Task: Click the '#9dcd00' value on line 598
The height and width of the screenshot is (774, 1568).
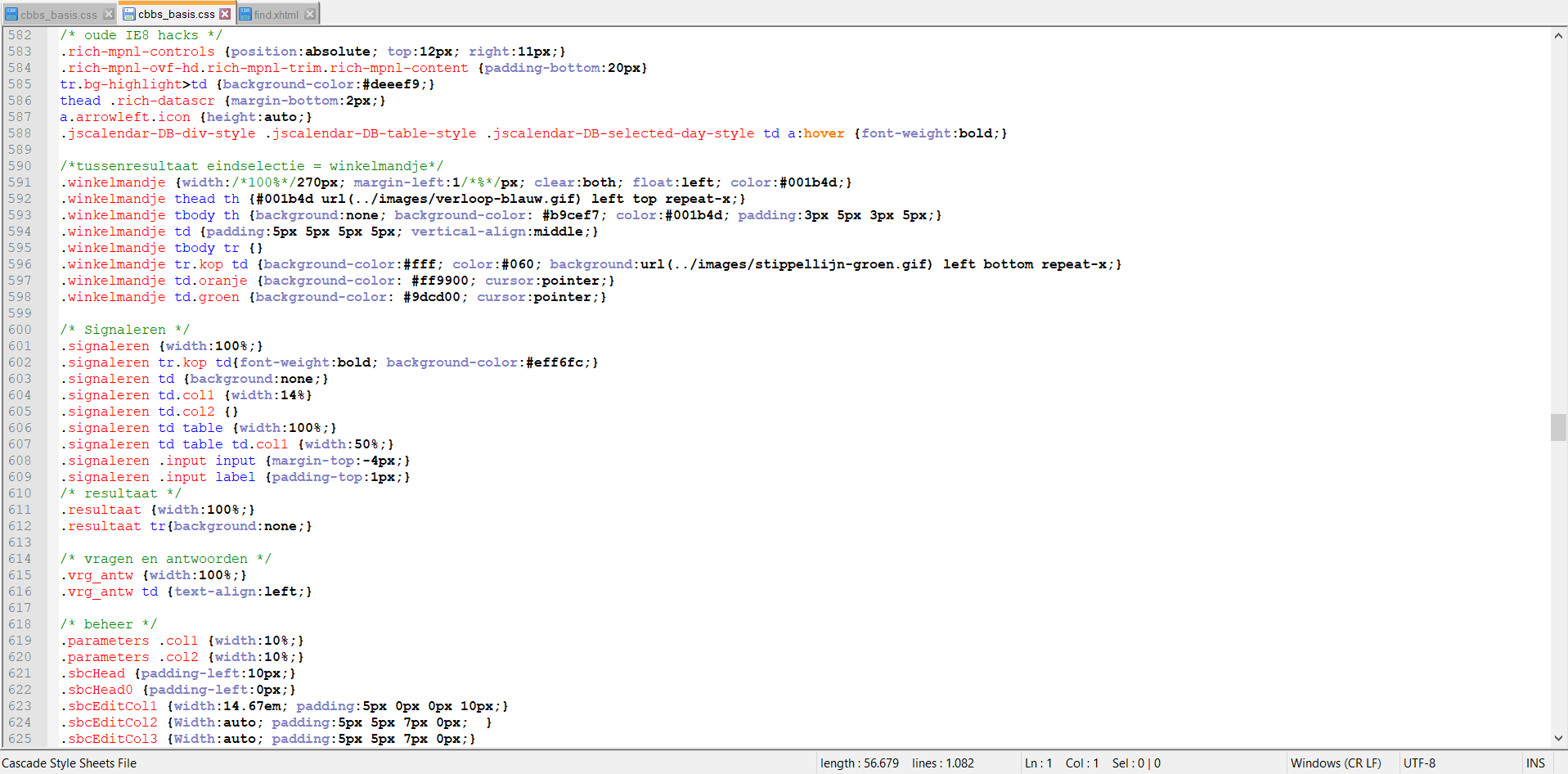Action: point(431,297)
